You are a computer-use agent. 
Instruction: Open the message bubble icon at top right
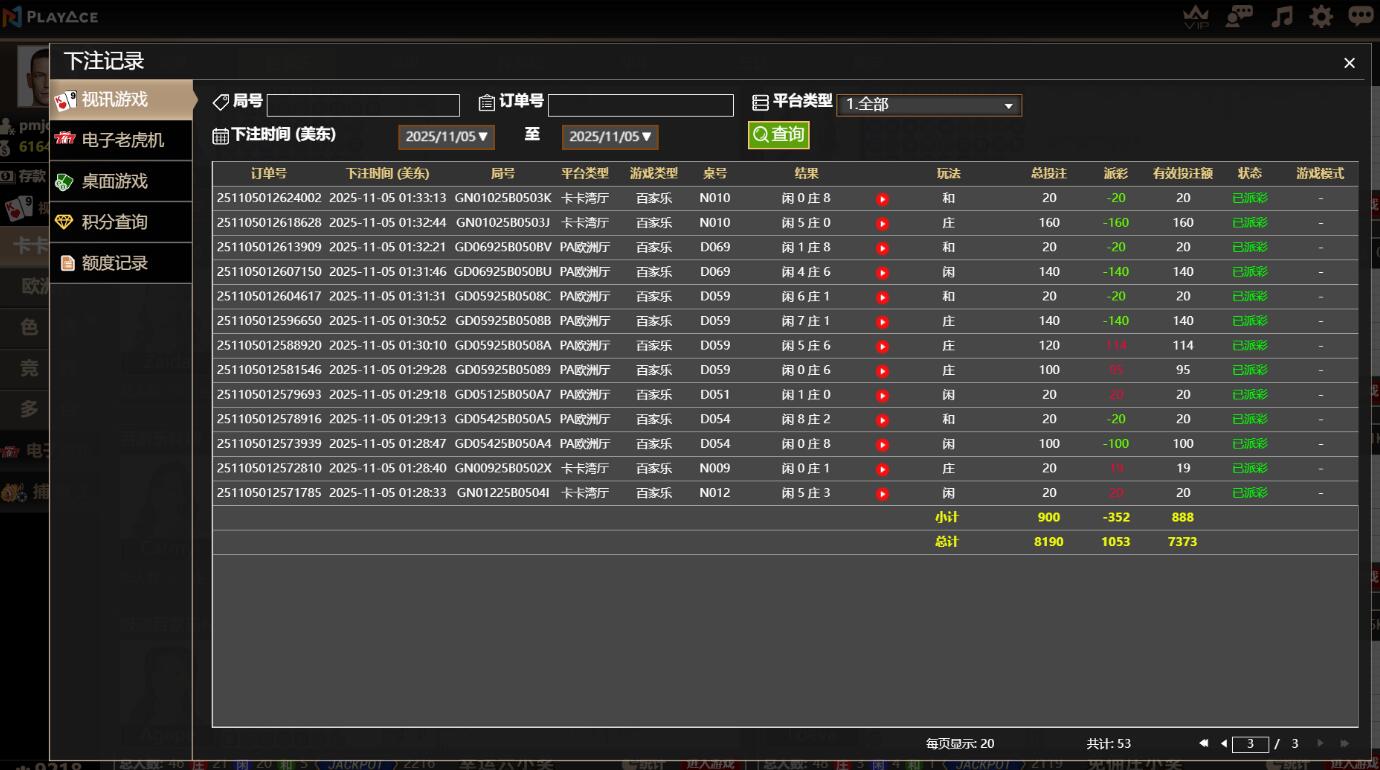click(1360, 17)
